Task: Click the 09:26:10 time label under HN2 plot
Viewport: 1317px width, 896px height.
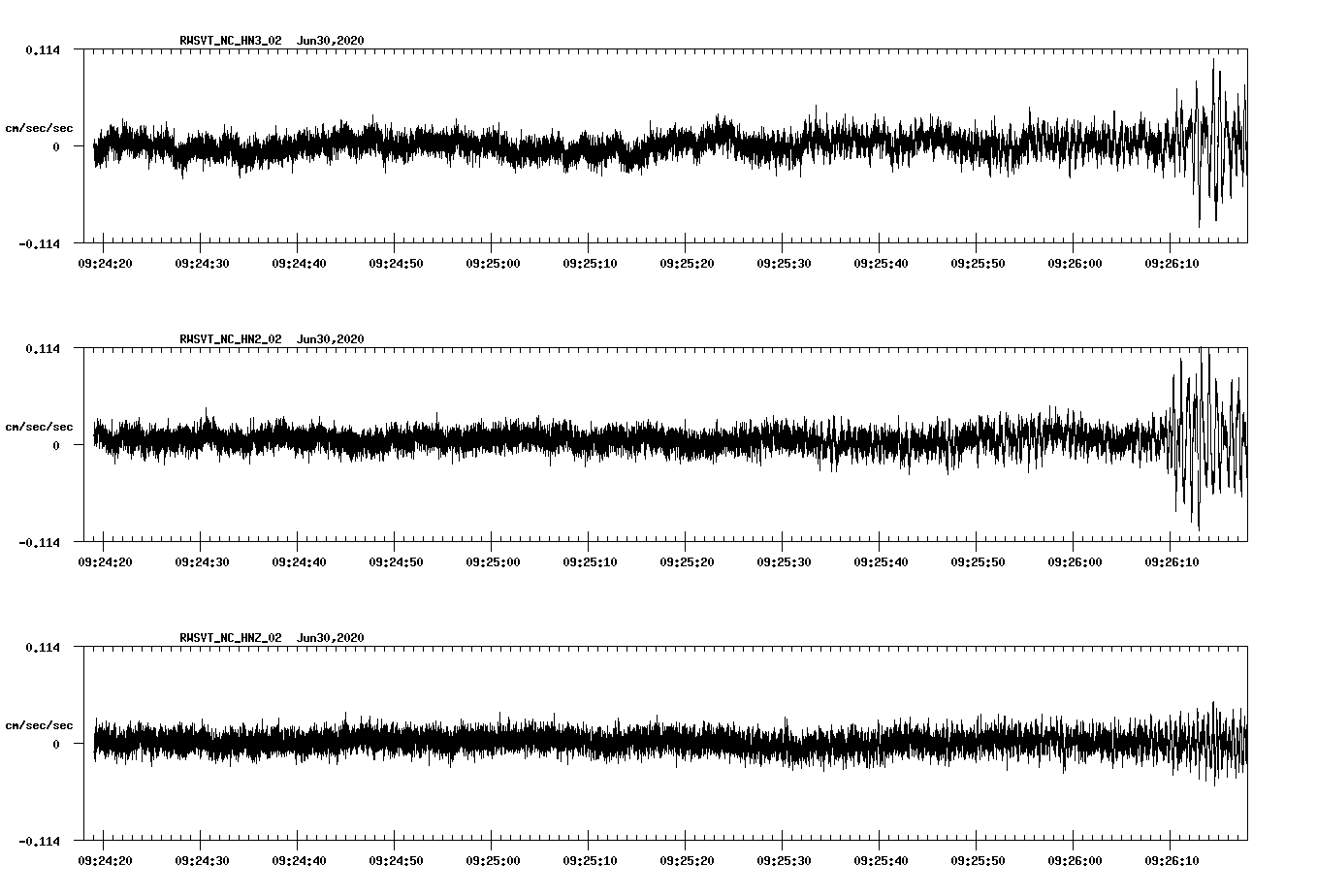Action: tap(1172, 561)
